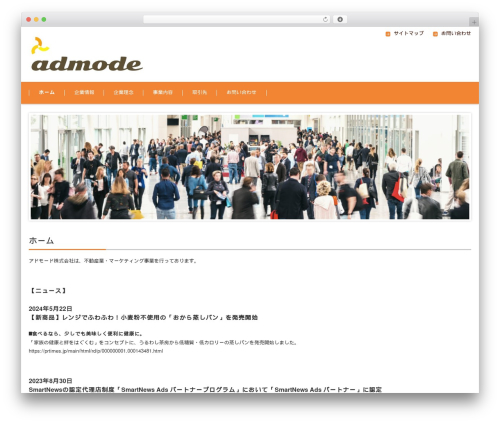
Task: Open the サイトマップ link in the header
Action: click(x=409, y=33)
